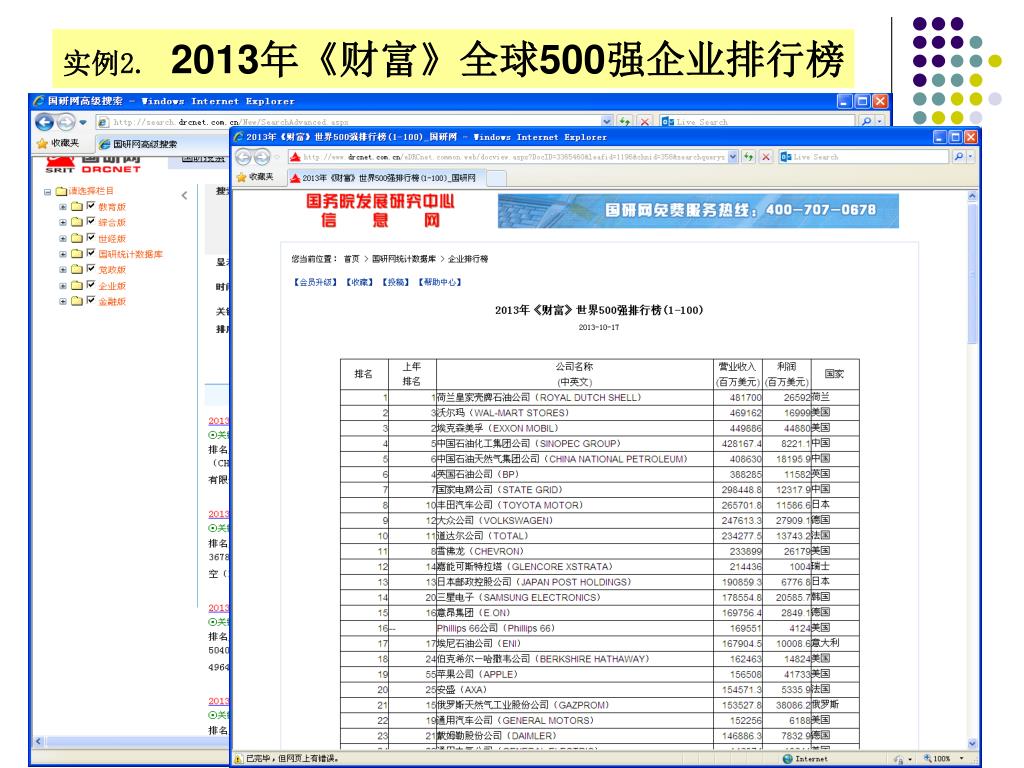
Task: Click the 【会员升级】 link
Action: (x=315, y=282)
